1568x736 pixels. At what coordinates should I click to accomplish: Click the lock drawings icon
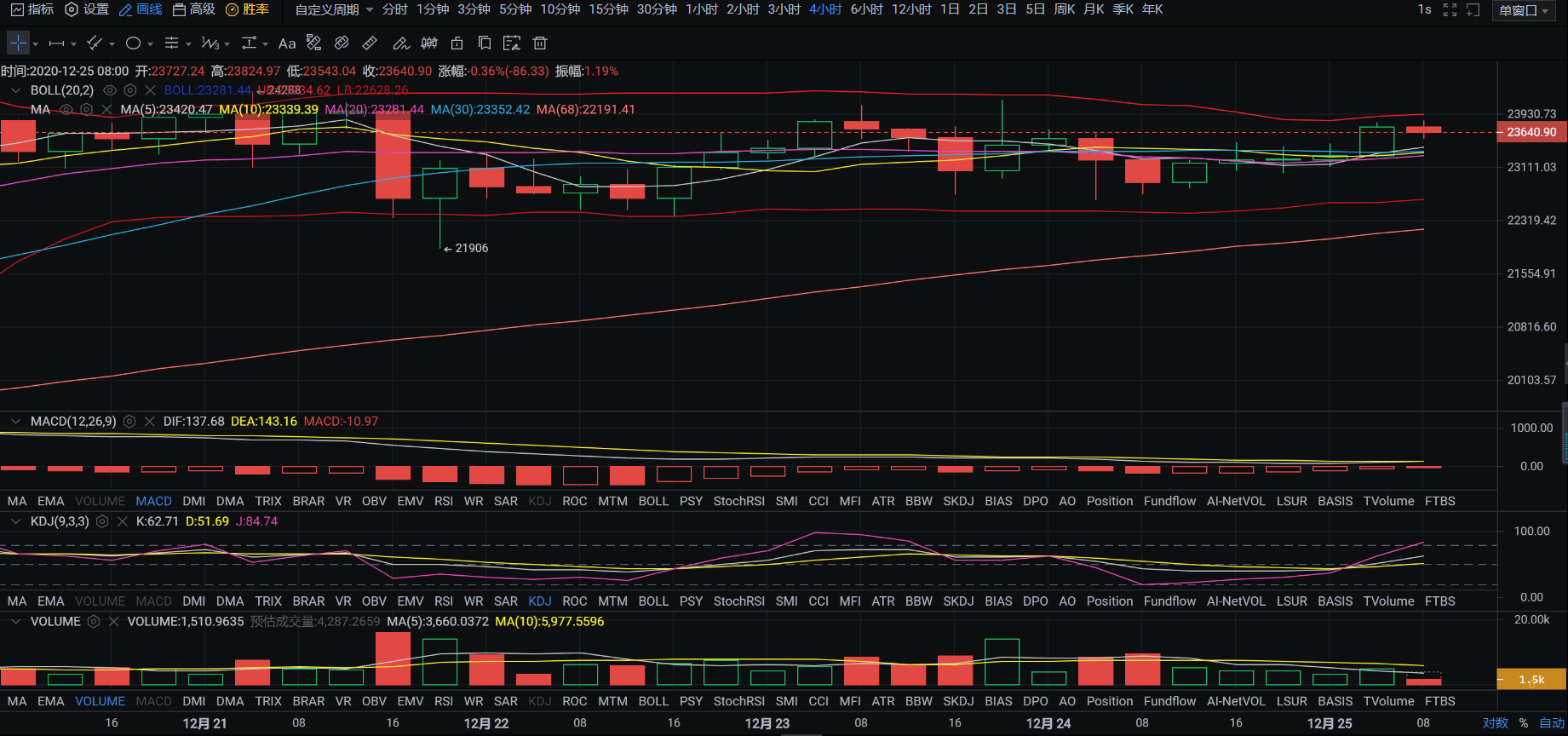[x=457, y=43]
